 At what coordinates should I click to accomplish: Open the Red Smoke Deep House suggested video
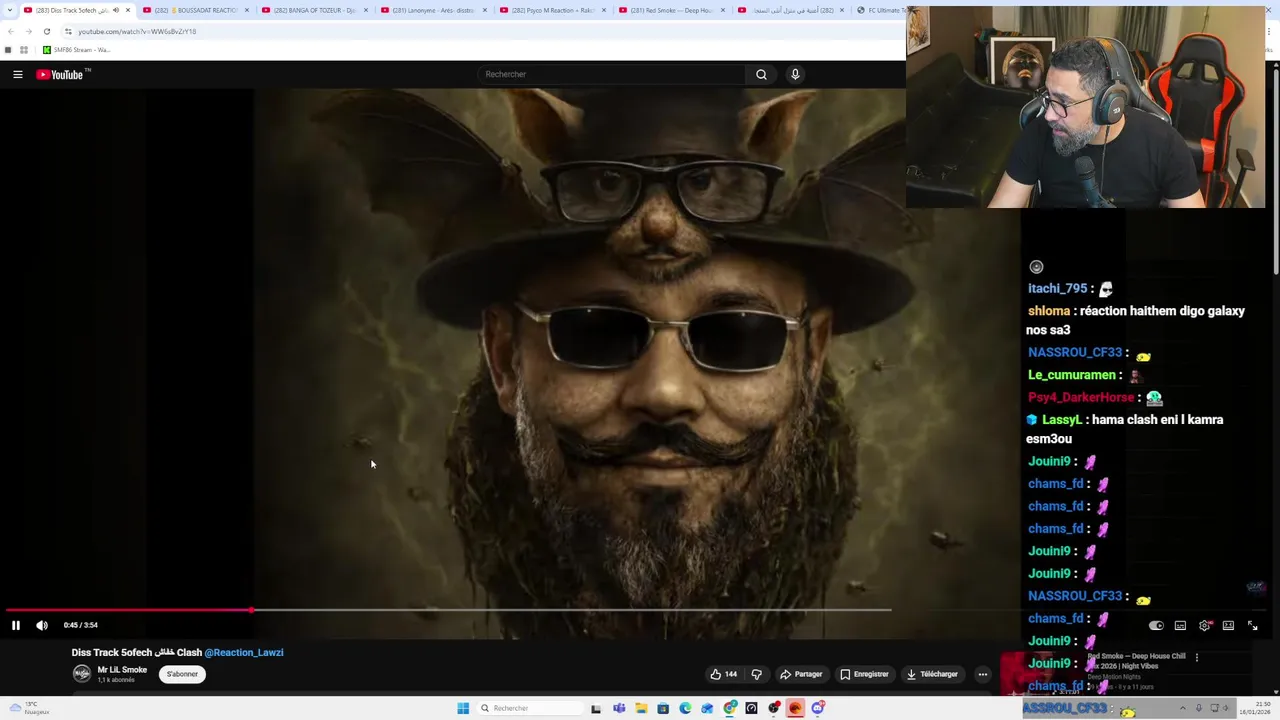coord(1135,660)
